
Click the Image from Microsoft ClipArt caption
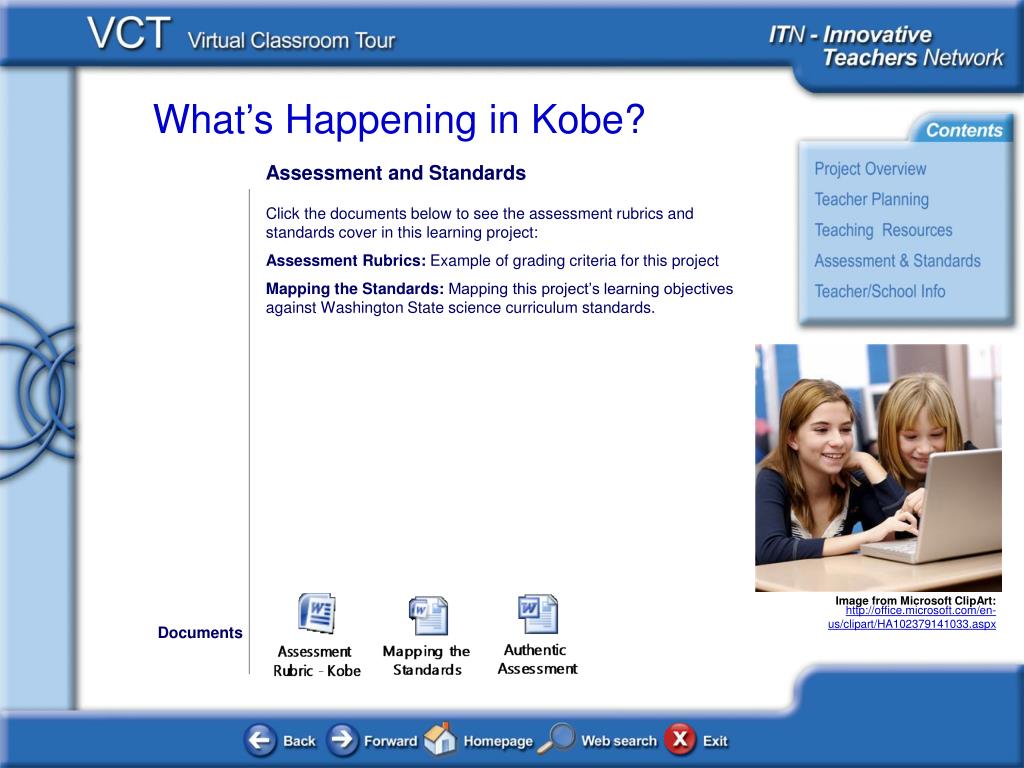pyautogui.click(x=915, y=600)
